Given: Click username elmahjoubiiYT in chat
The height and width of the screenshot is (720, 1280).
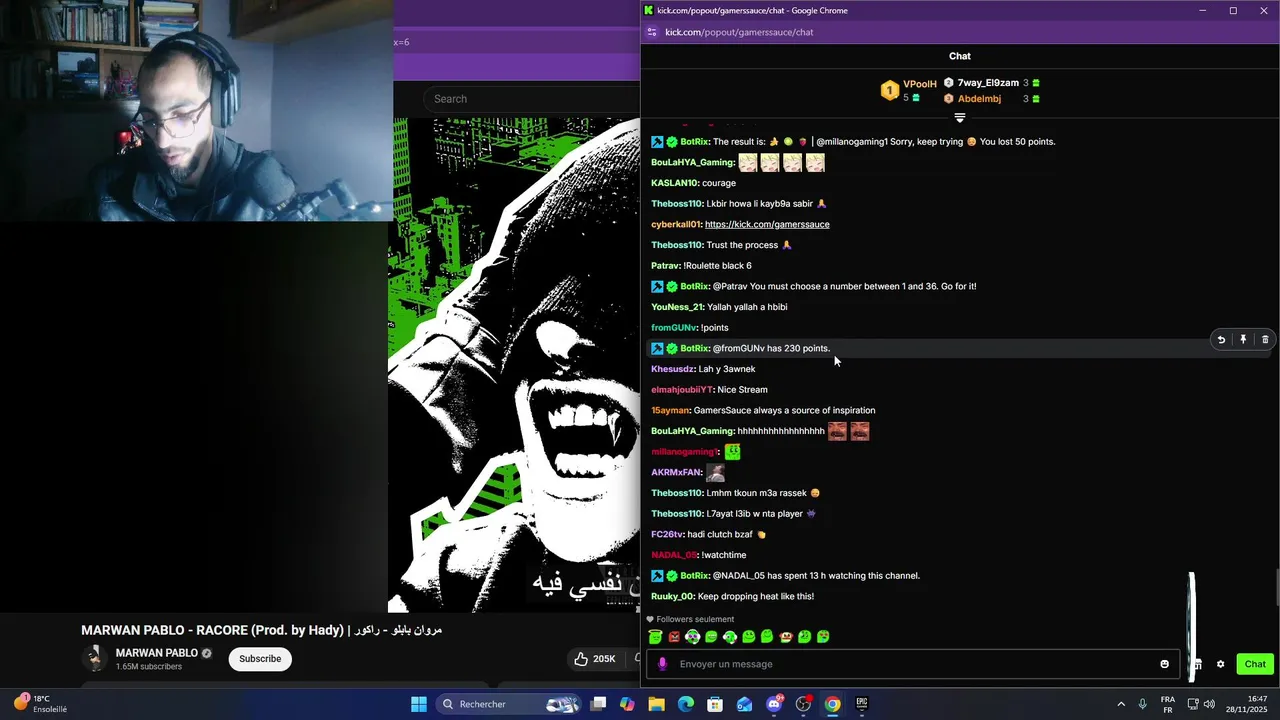Looking at the screenshot, I should click(682, 390).
